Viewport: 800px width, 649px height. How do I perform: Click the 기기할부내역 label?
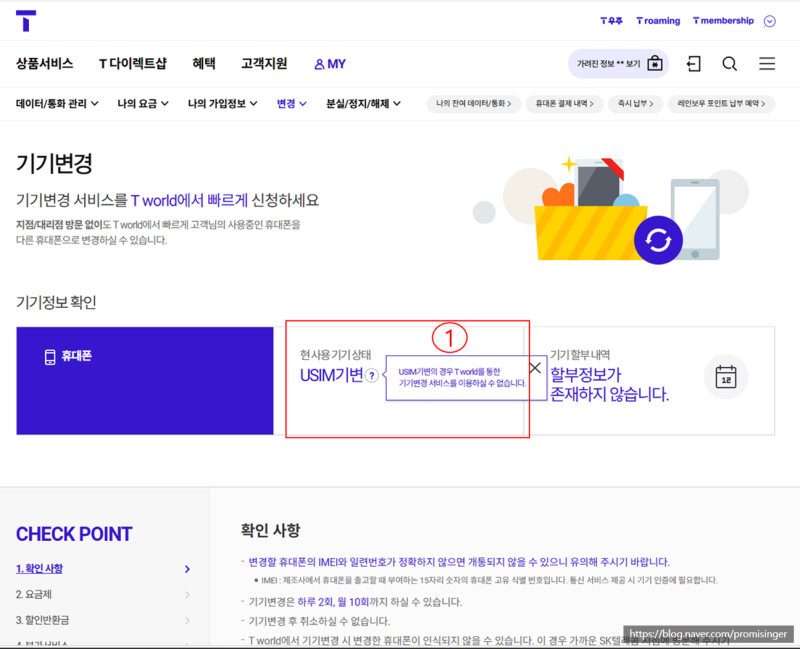coord(580,355)
